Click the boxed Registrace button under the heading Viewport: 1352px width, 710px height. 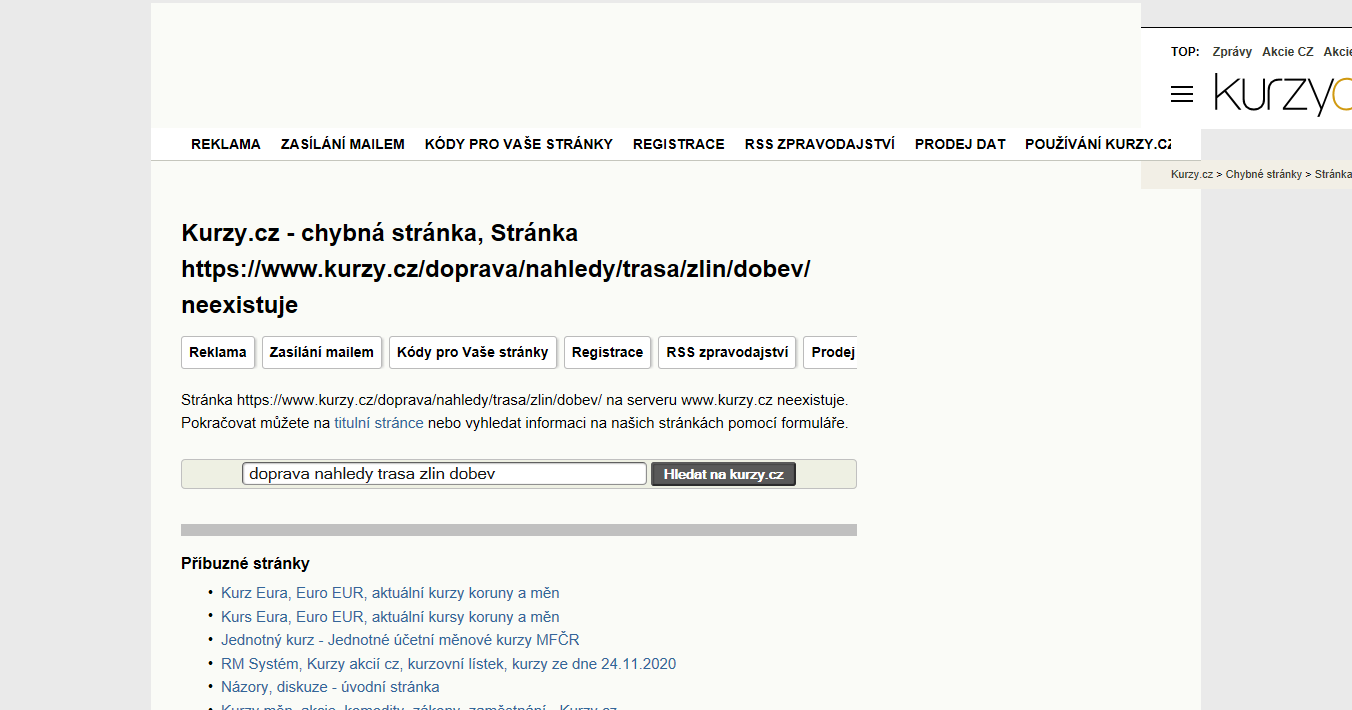(608, 352)
